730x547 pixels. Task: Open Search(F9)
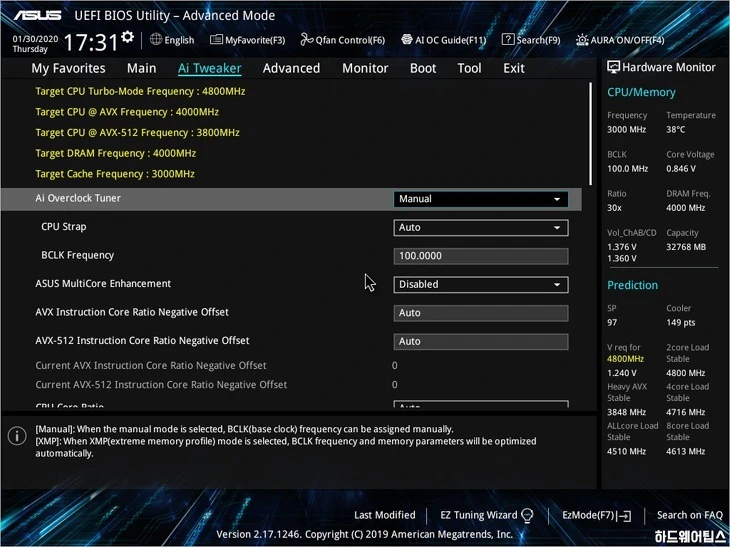(x=531, y=40)
